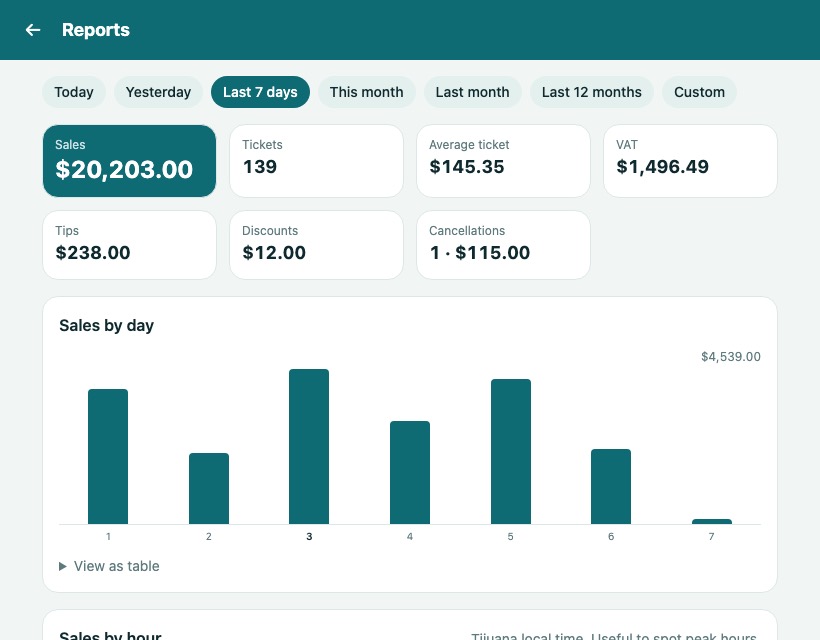The image size is (820, 640).
Task: Click the tiny day 7 sales bar
Action: (712, 521)
